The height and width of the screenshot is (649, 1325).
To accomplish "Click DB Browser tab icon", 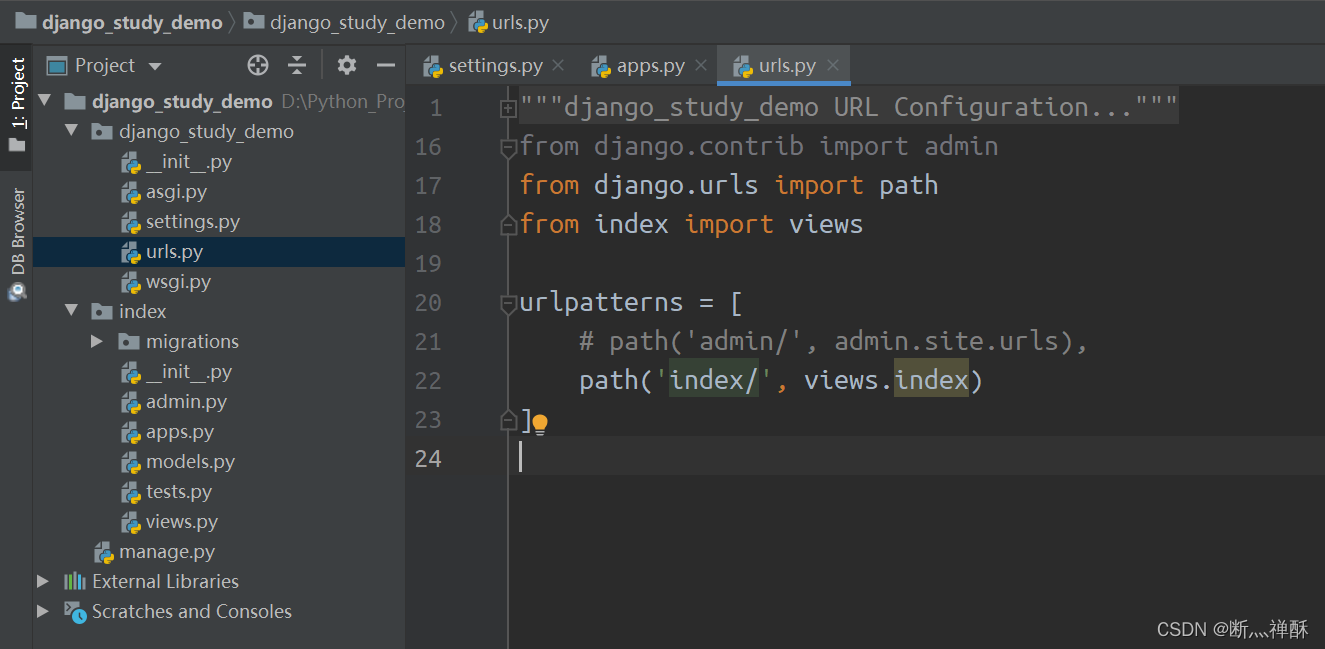I will (x=17, y=292).
